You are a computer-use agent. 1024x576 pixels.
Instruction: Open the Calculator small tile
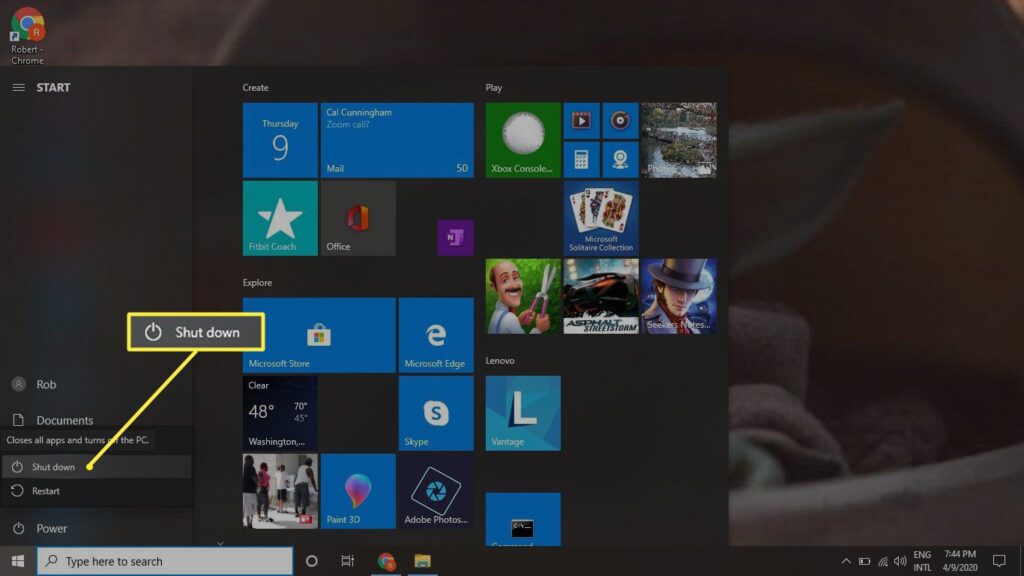click(x=581, y=159)
